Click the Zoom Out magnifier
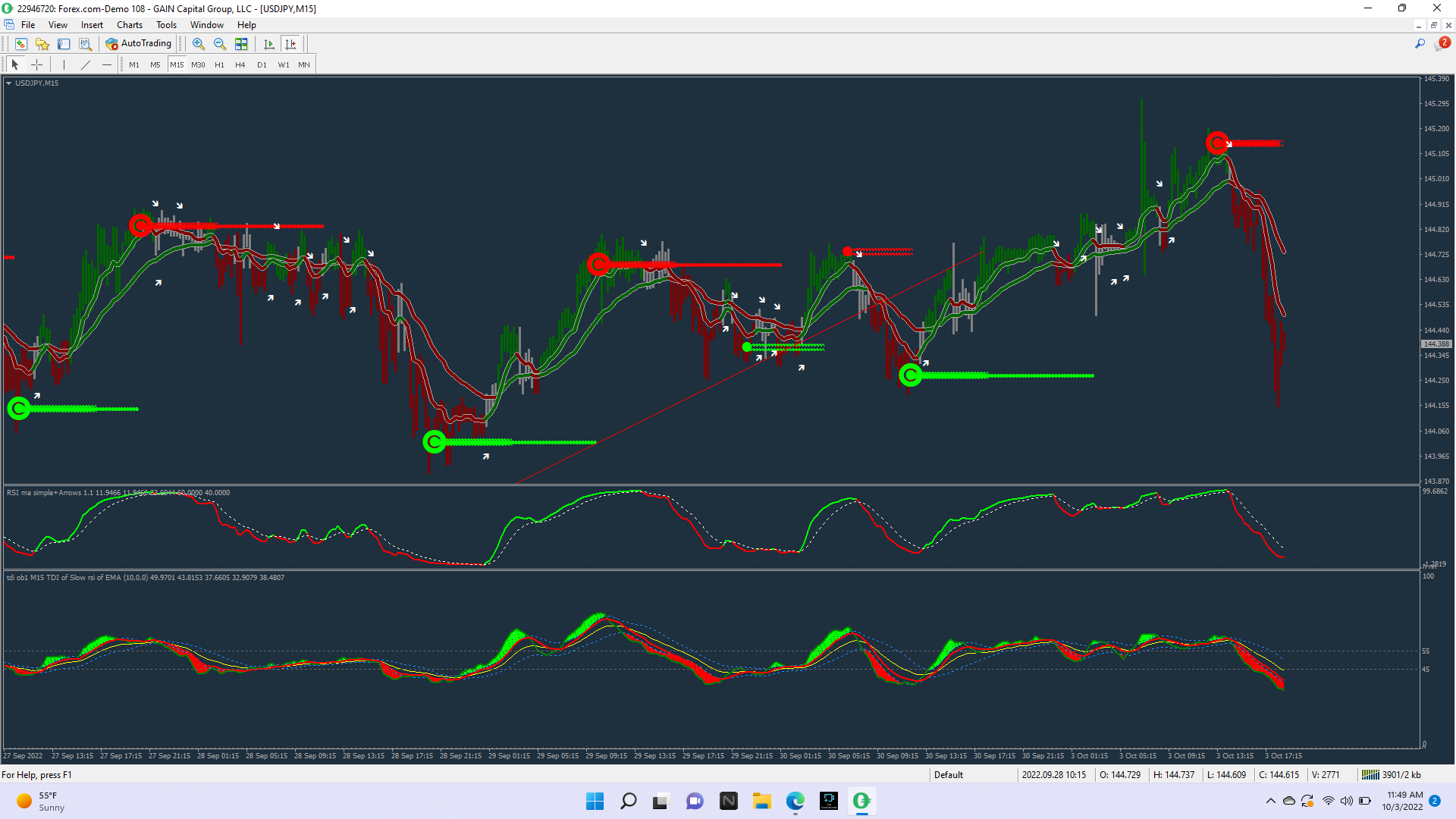 [x=220, y=44]
